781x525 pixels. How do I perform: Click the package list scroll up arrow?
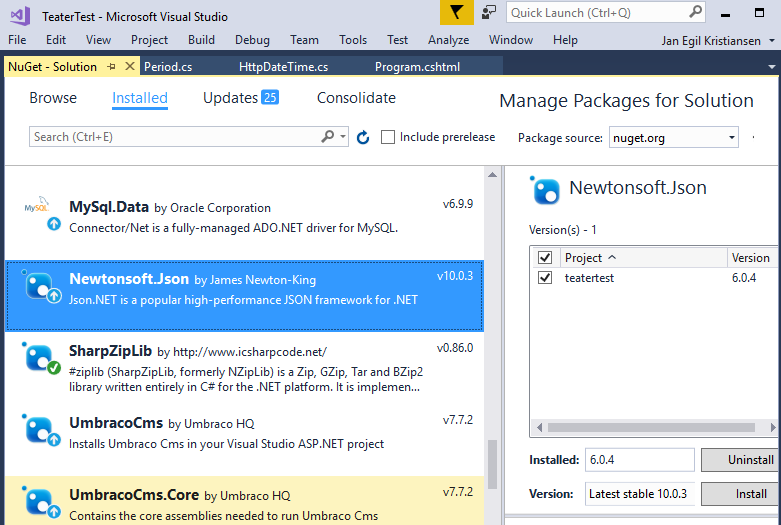point(492,175)
